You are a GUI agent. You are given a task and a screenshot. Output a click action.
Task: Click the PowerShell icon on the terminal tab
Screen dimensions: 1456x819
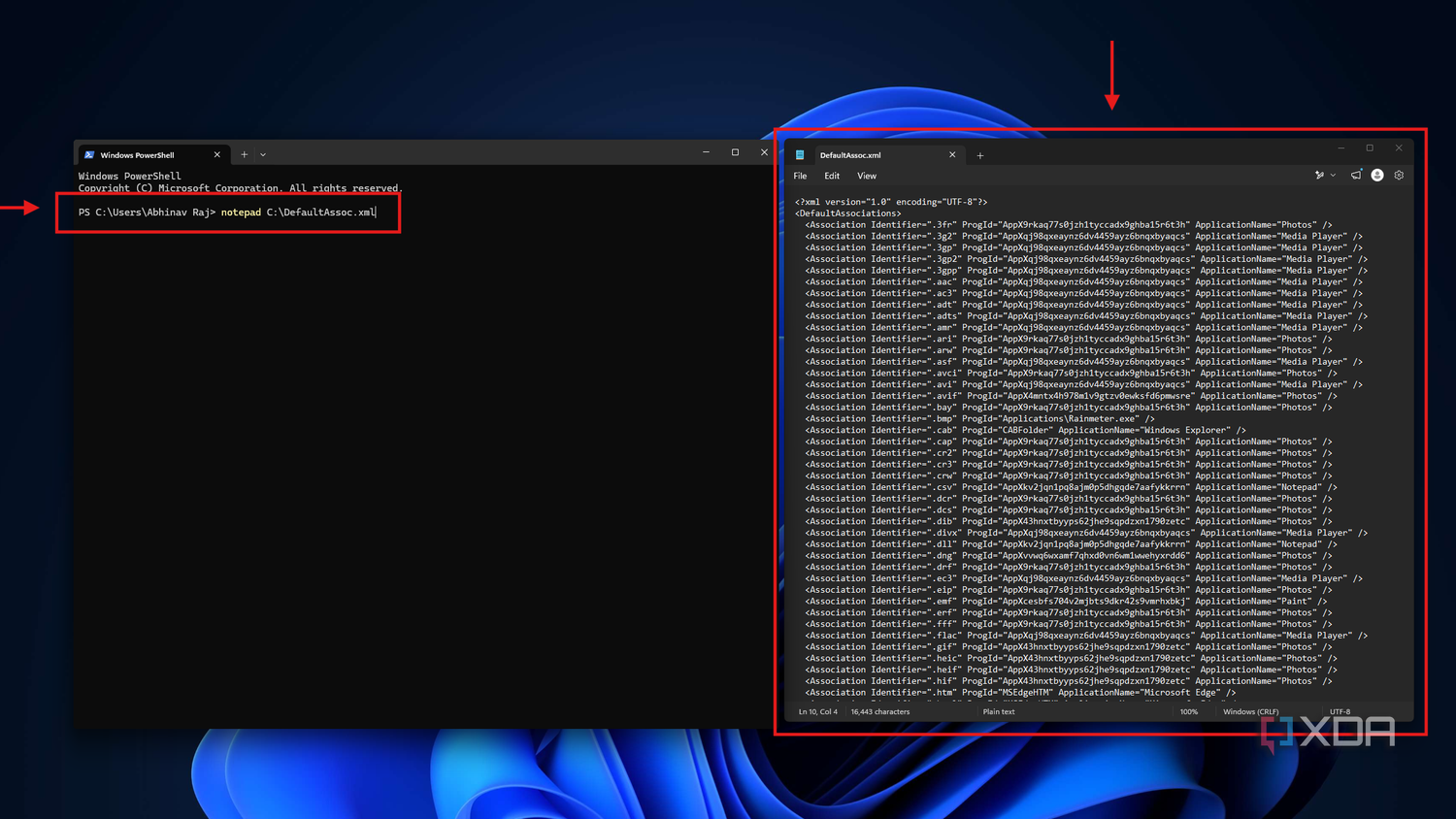[89, 155]
